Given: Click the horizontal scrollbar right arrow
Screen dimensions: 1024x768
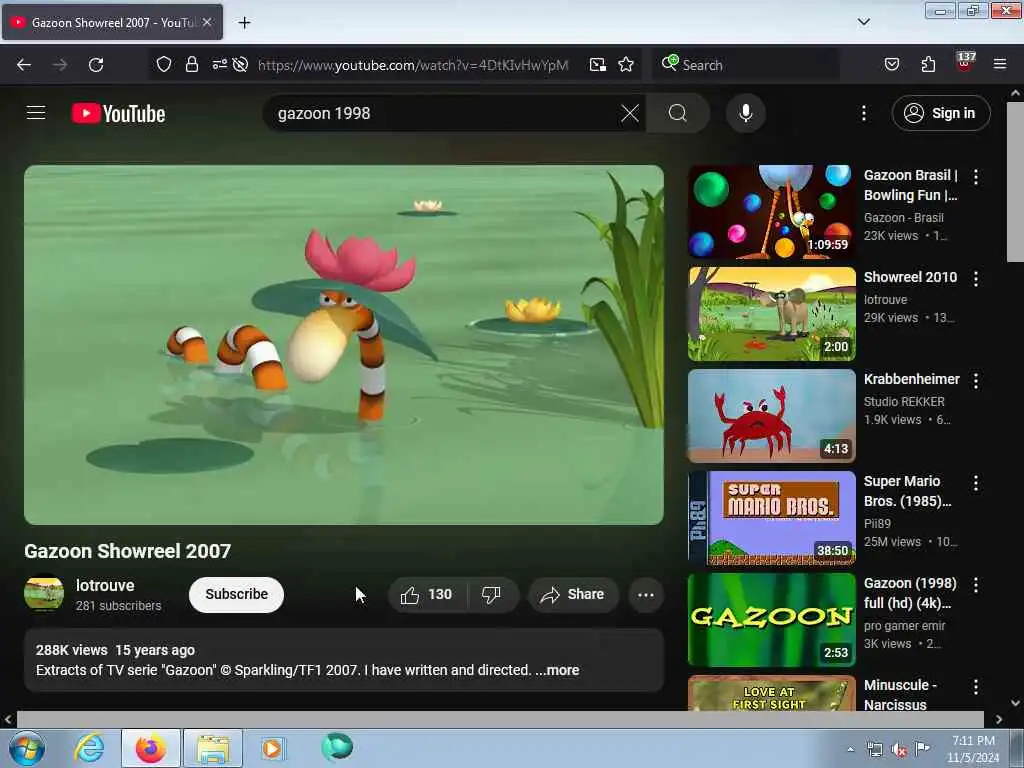Looking at the screenshot, I should point(999,720).
